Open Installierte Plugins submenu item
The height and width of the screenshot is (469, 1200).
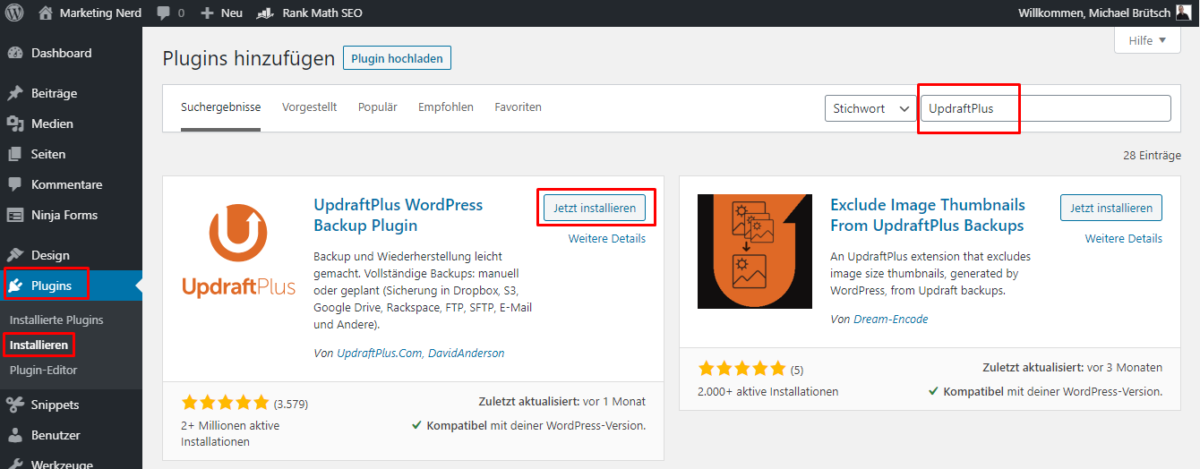pos(56,320)
